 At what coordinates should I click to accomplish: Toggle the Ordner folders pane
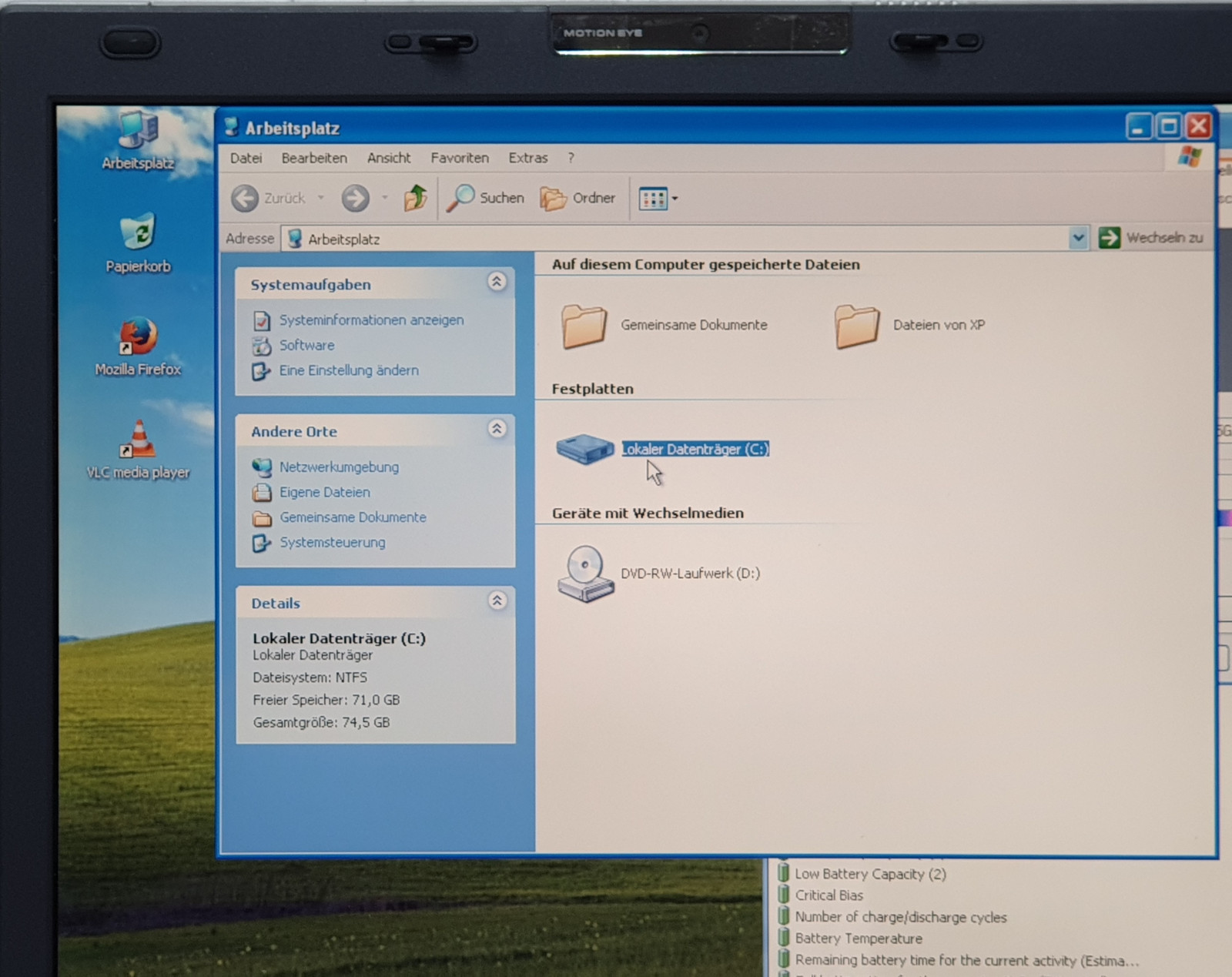577,199
